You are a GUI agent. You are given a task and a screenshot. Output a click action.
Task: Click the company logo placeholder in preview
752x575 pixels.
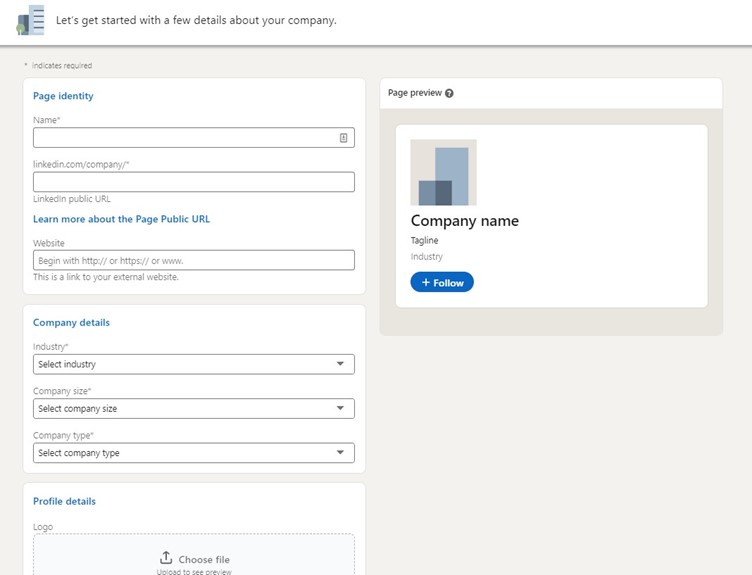point(443,172)
